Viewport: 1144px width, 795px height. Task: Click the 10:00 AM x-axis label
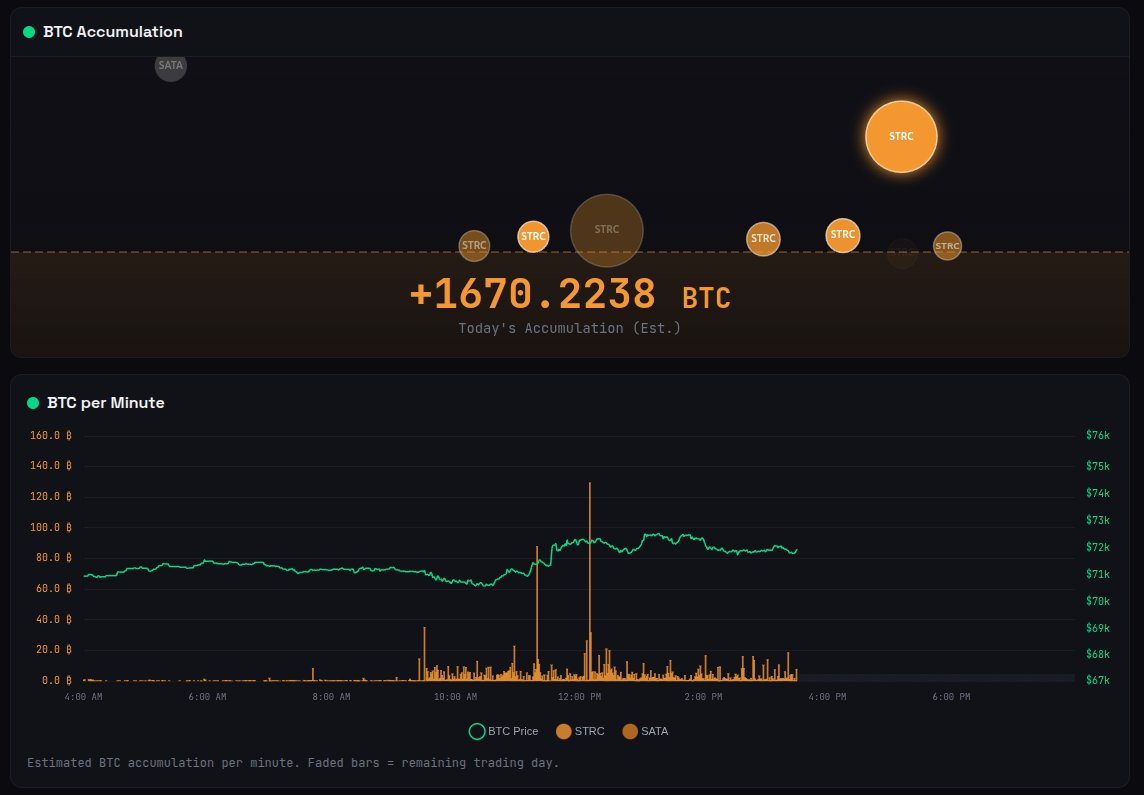tap(455, 697)
